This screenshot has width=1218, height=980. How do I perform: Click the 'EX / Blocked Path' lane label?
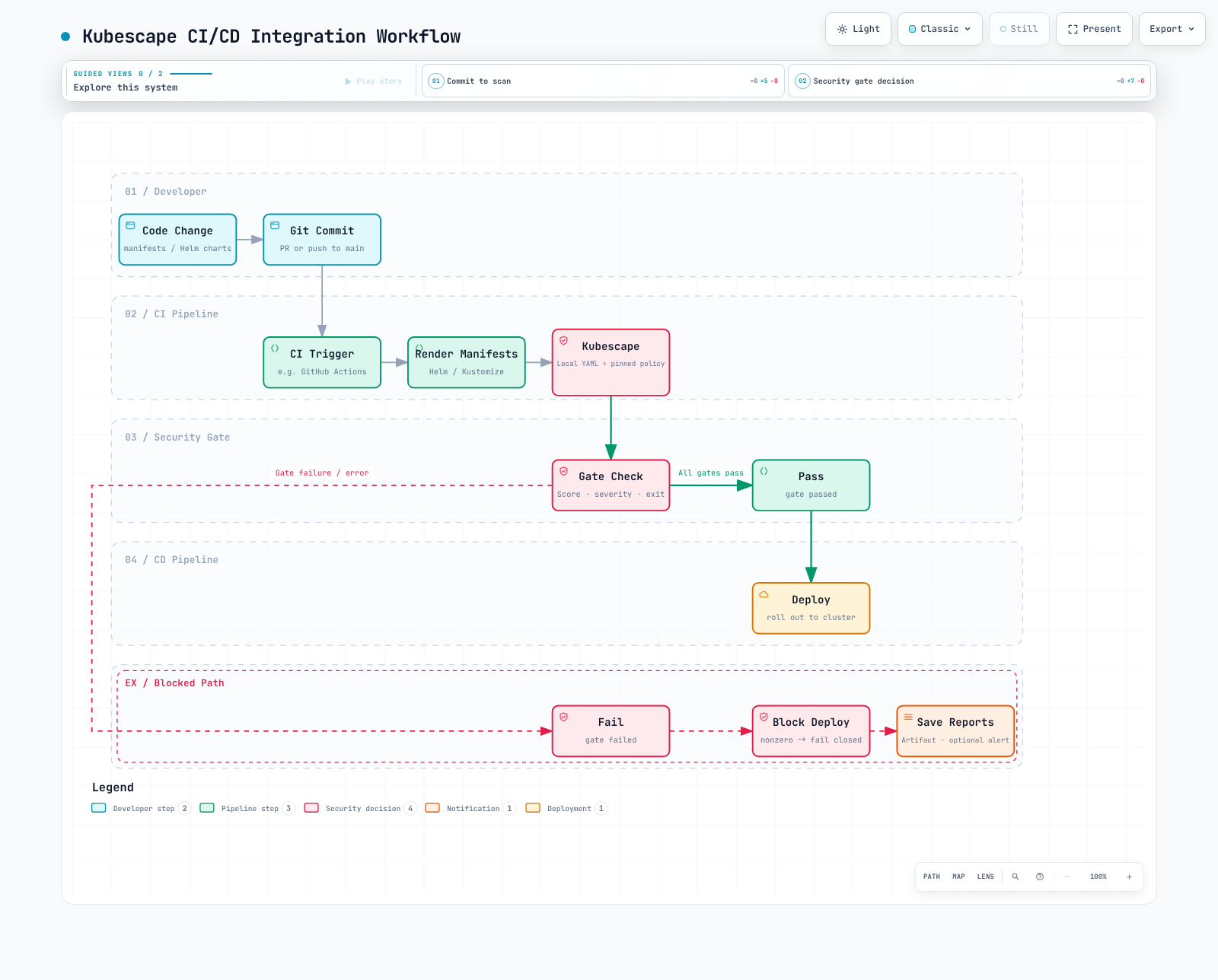174,683
